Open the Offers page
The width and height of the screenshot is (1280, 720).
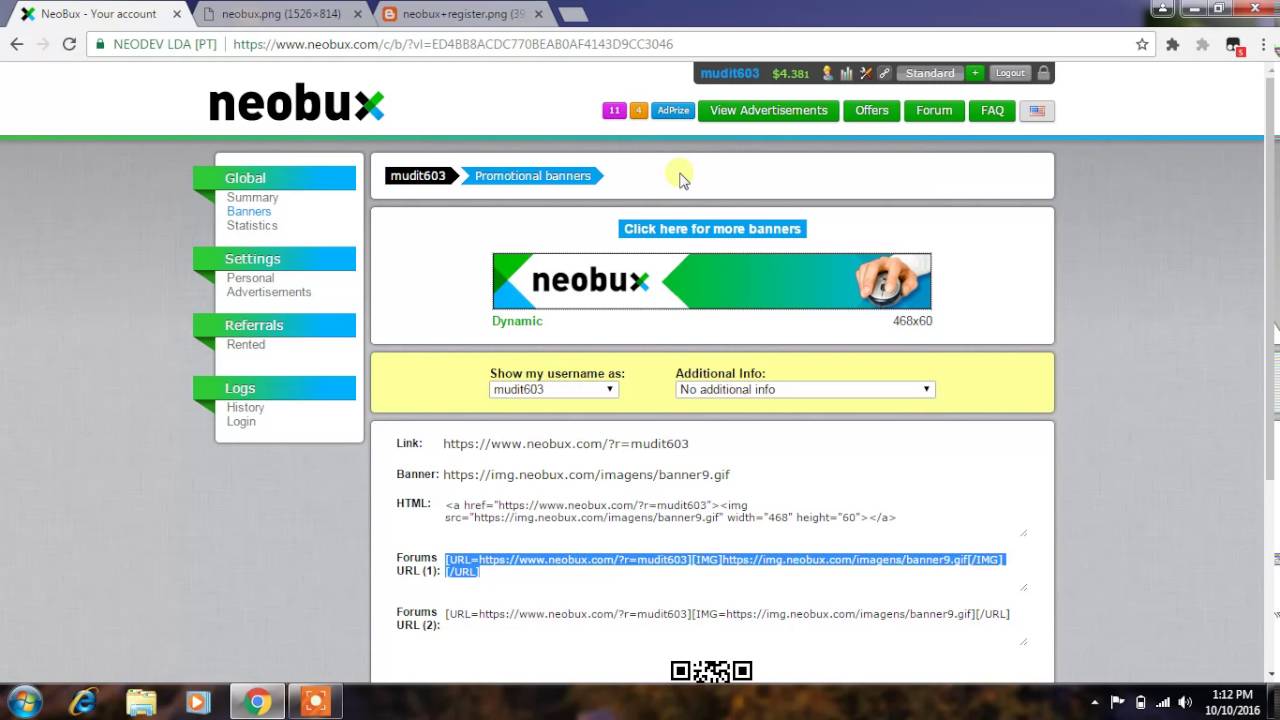point(871,110)
